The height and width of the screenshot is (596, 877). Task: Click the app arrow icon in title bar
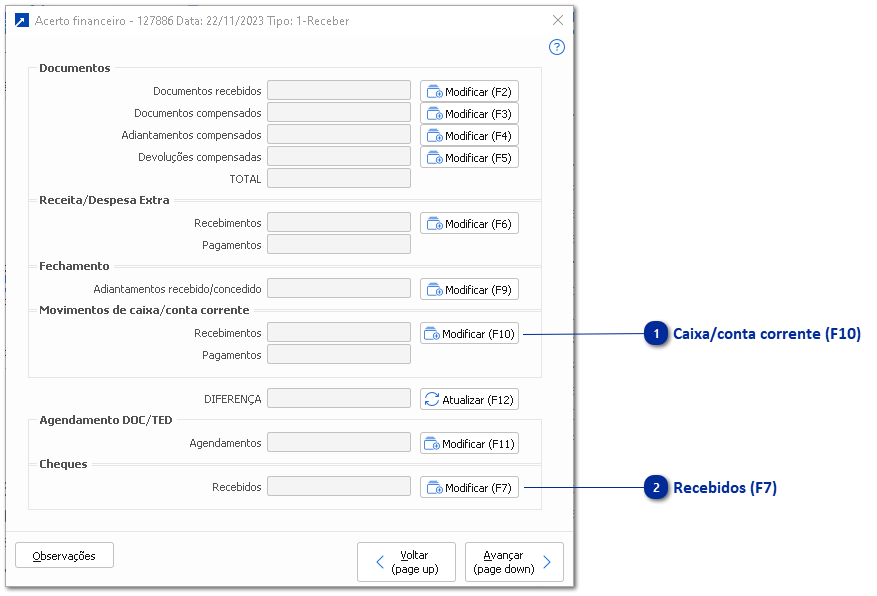tap(22, 21)
